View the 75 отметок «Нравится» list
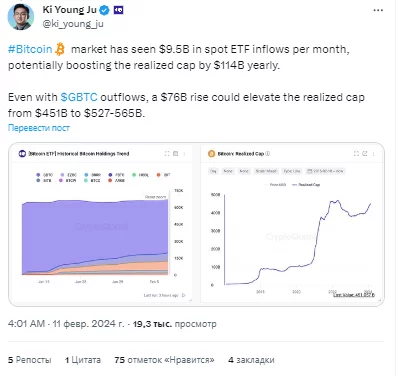 point(164,360)
